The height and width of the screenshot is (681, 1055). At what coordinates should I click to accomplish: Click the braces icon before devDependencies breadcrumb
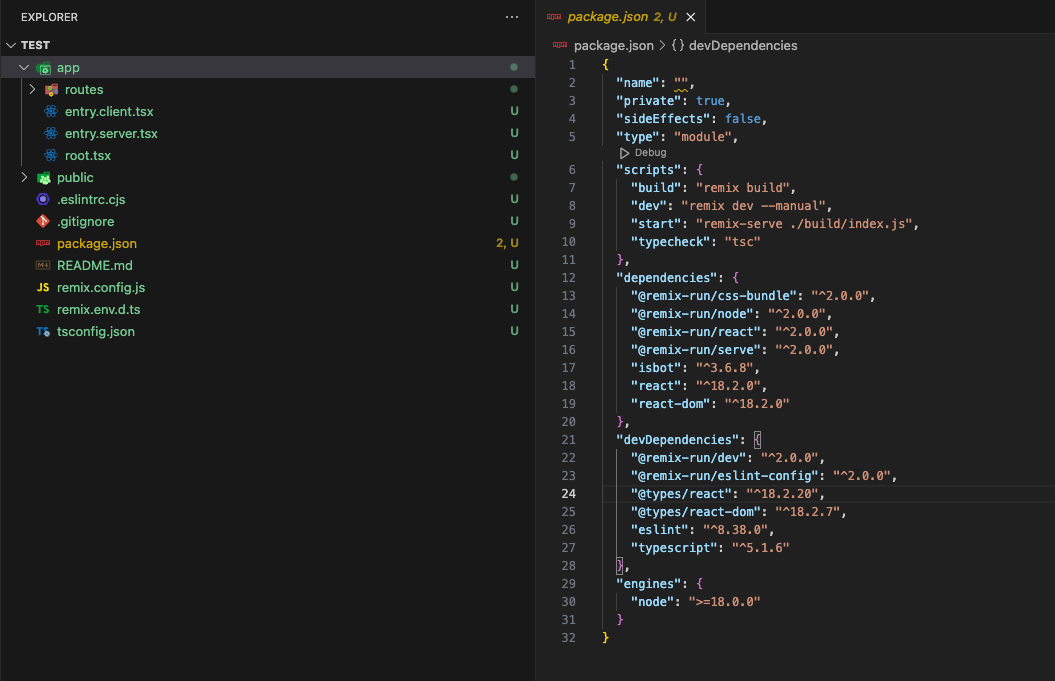coord(678,45)
